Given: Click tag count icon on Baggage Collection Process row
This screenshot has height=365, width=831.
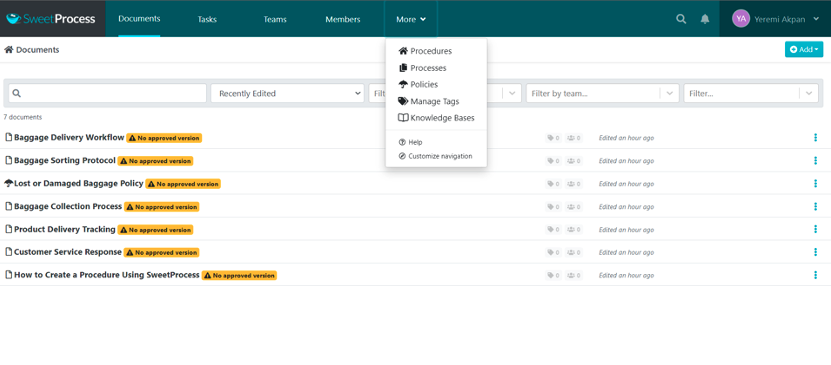Looking at the screenshot, I should pyautogui.click(x=553, y=207).
